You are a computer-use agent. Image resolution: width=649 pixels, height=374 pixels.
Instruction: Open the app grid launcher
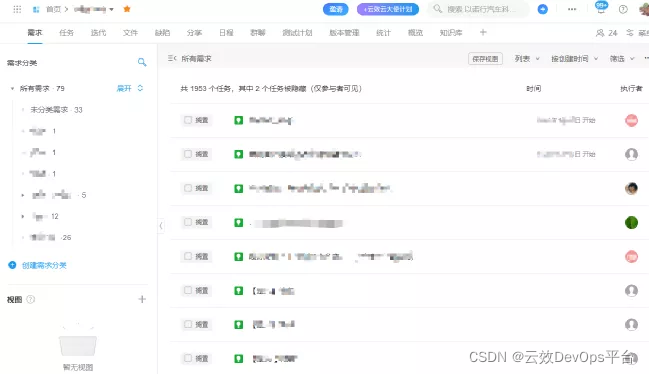pyautogui.click(x=17, y=9)
